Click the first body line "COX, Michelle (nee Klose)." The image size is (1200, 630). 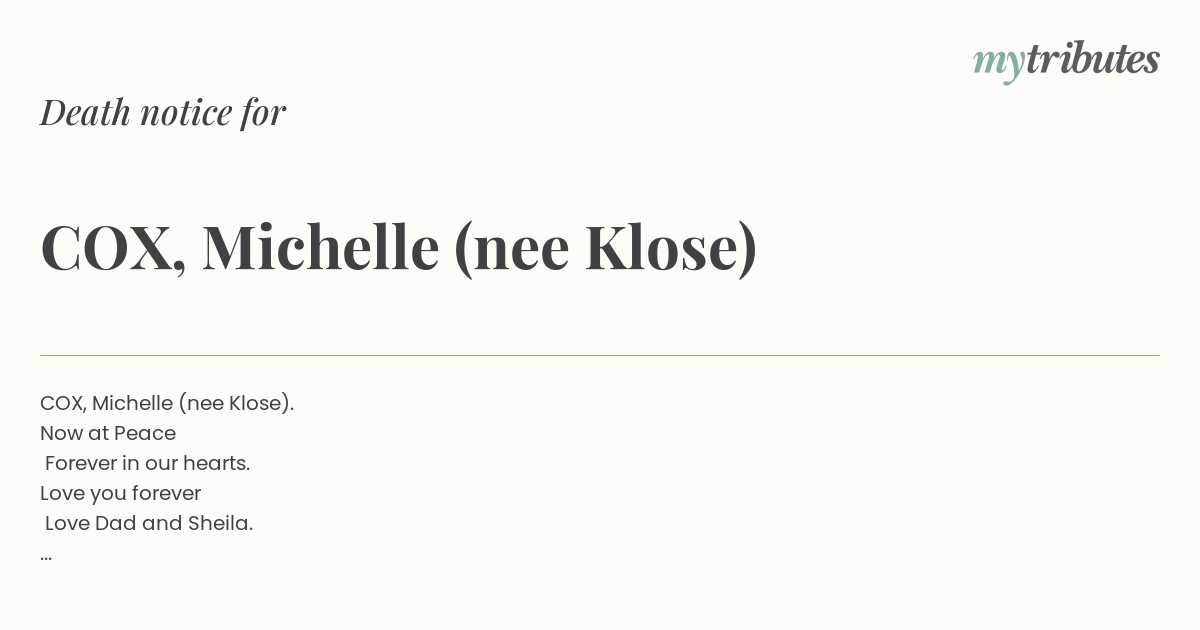tap(167, 403)
